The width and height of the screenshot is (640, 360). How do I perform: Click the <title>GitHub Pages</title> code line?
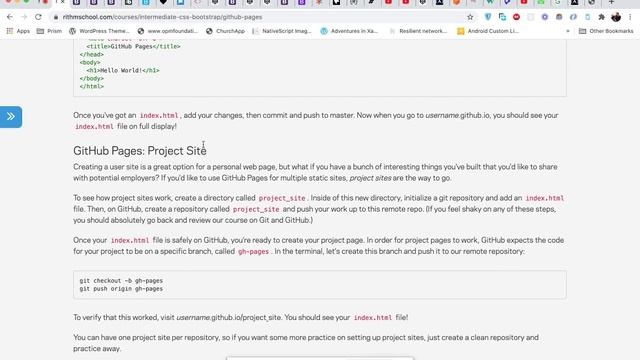pos(133,47)
